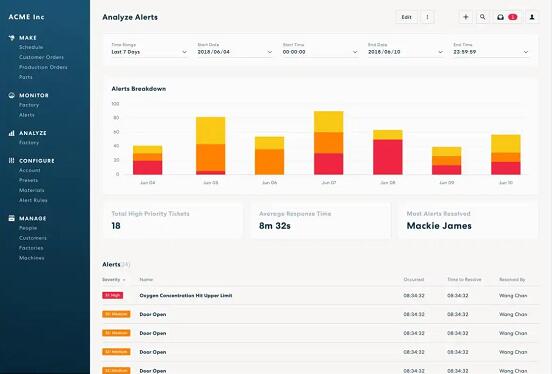The height and width of the screenshot is (374, 552).
Task: Open the search magnifier icon
Action: pyautogui.click(x=483, y=17)
